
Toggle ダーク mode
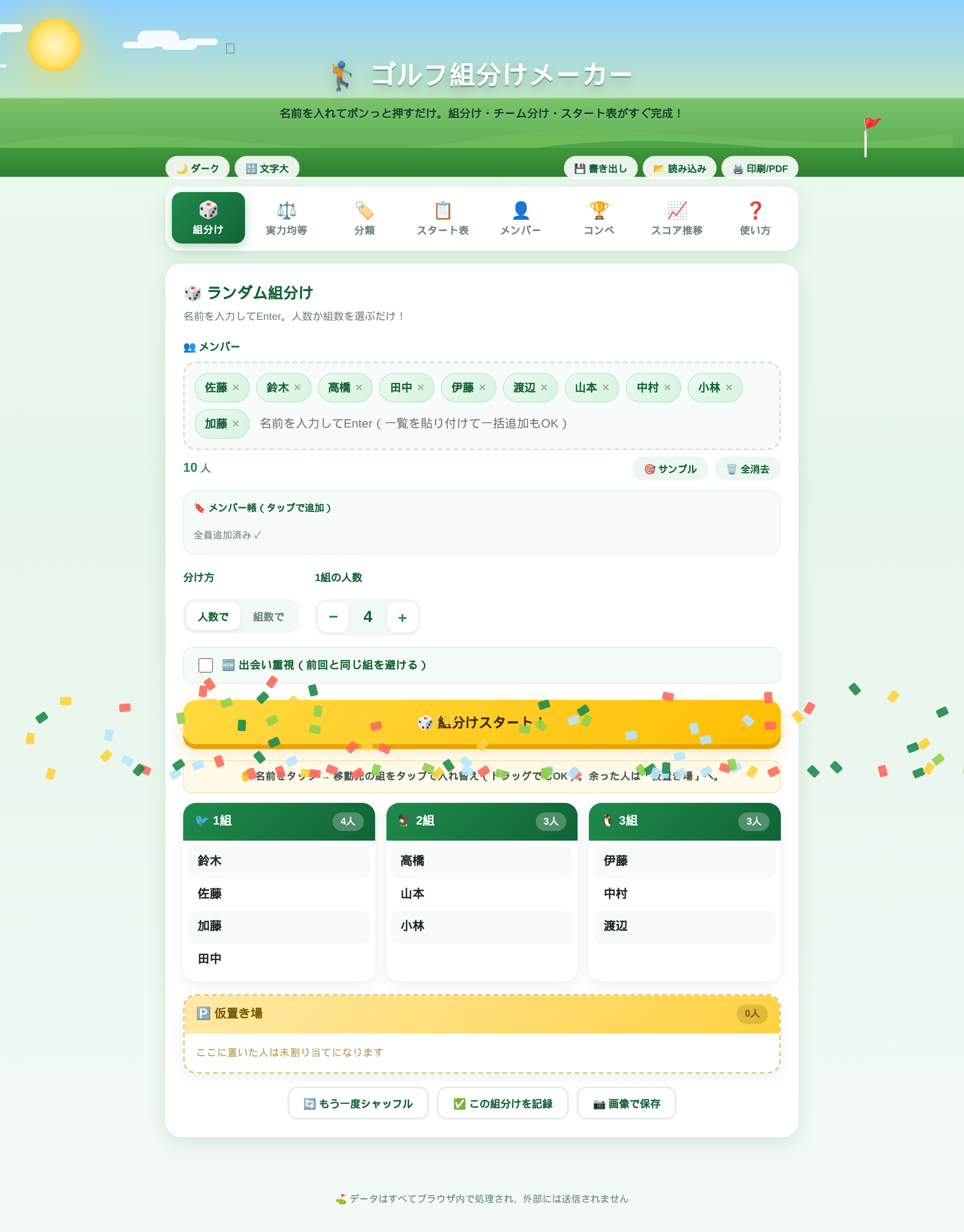pyautogui.click(x=198, y=168)
